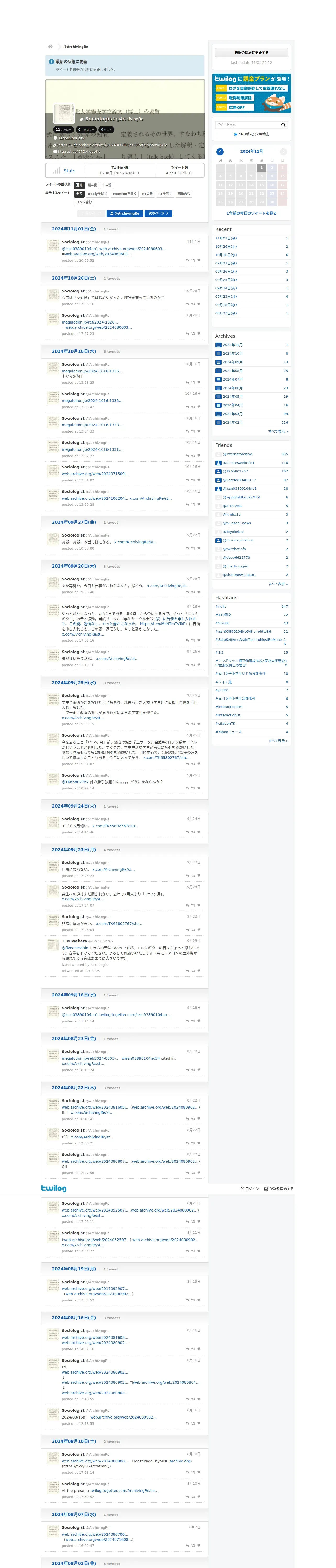
Task: Go to the home icon in breadcrumb
Action: coord(50,46)
